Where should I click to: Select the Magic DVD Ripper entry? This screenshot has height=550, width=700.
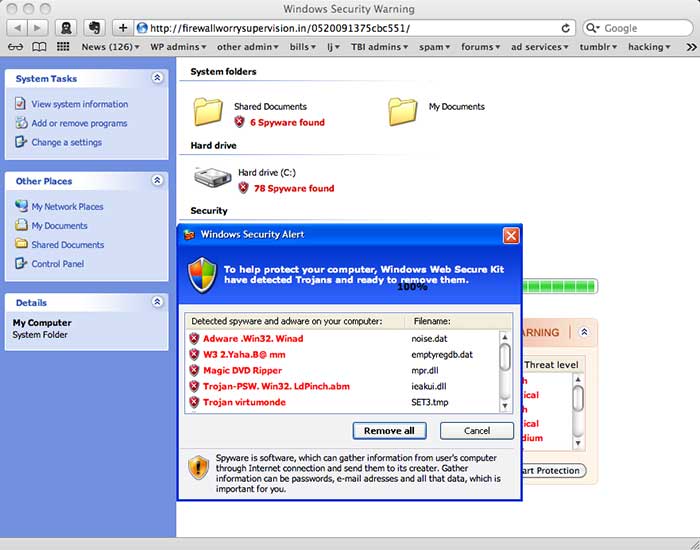pos(242,371)
